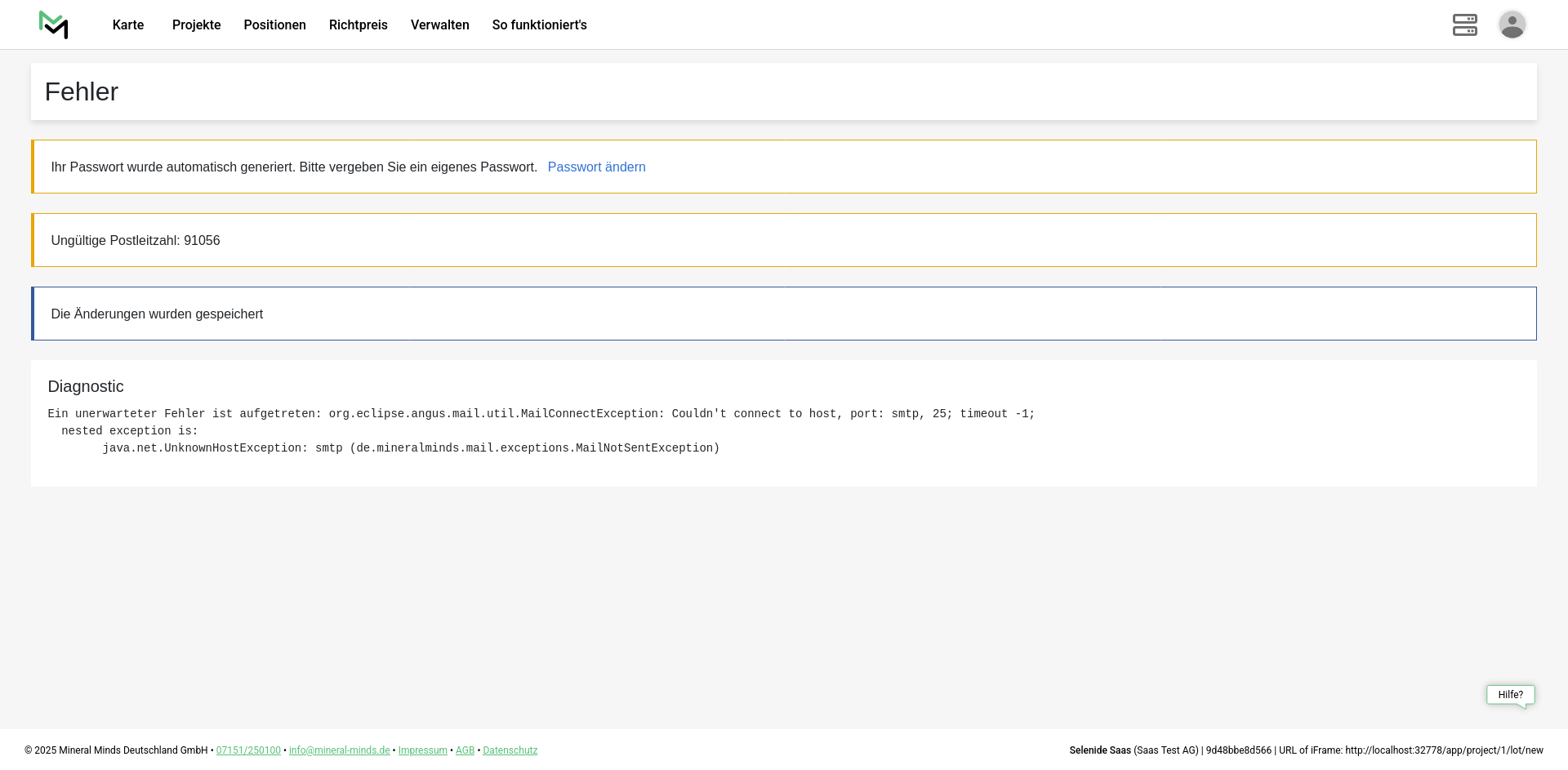The height and width of the screenshot is (770, 1568).
Task: Open the user profile avatar
Action: point(1512,24)
